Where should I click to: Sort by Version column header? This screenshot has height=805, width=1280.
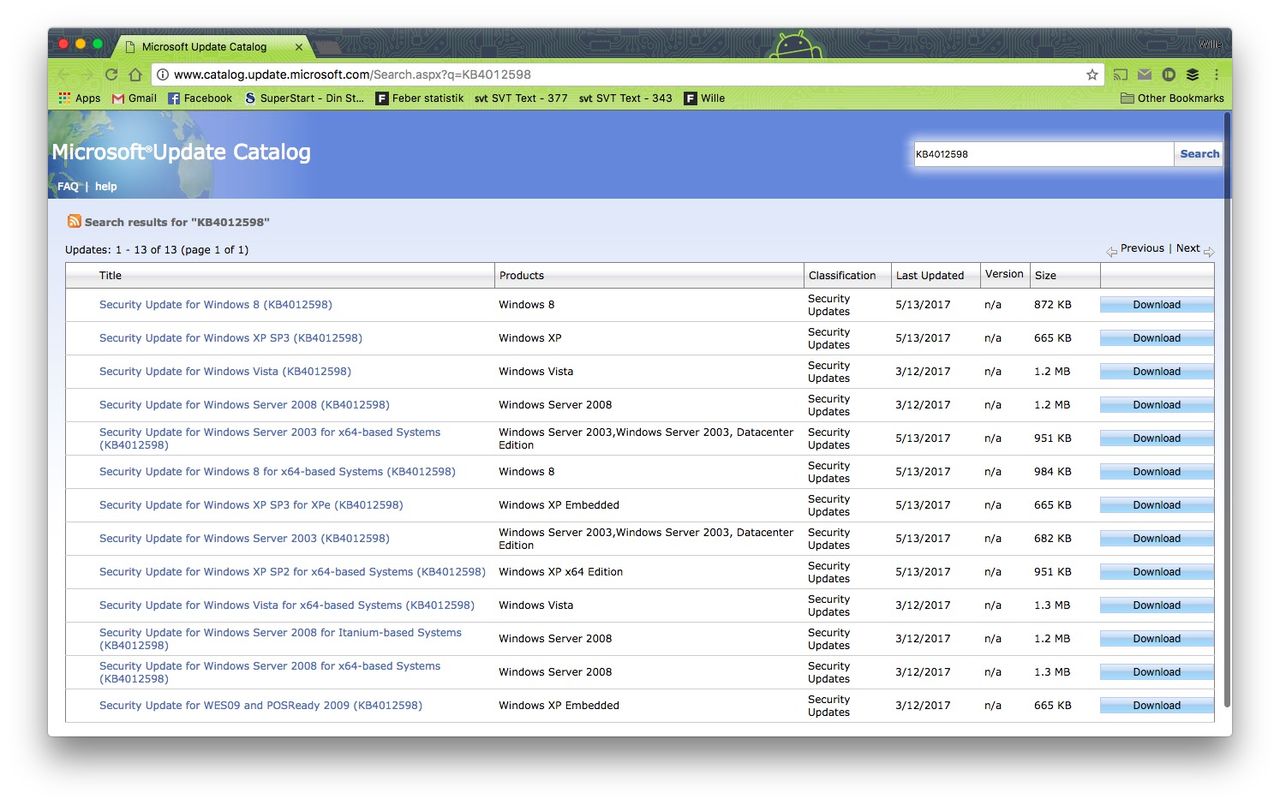(x=1004, y=274)
